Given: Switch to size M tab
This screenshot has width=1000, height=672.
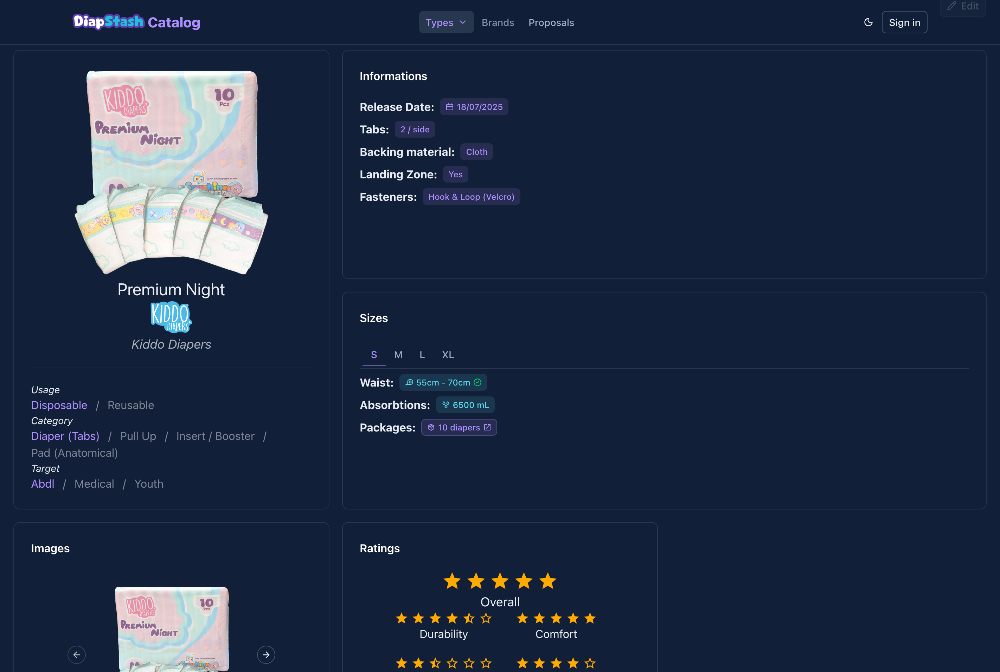Looking at the screenshot, I should [398, 355].
